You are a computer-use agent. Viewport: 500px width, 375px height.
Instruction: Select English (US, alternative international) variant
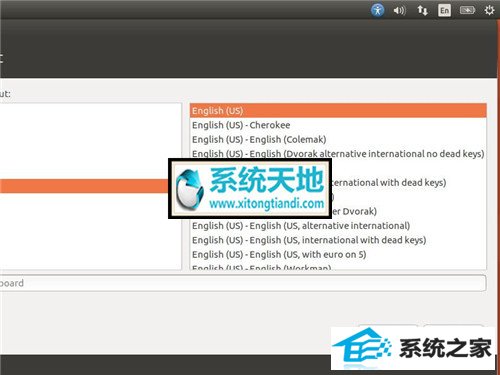(338, 226)
